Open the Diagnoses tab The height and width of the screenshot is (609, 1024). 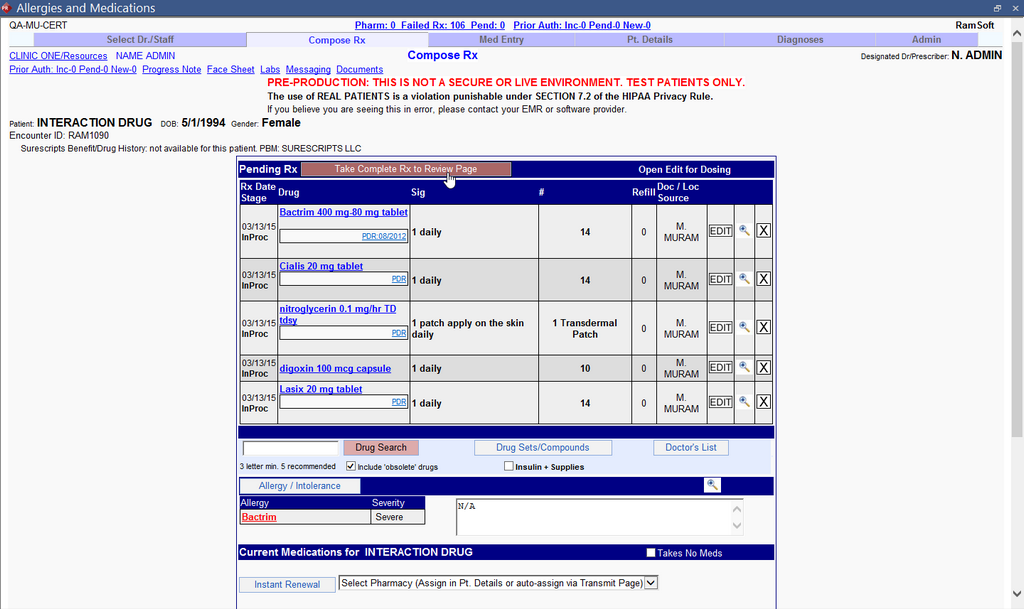tap(800, 40)
